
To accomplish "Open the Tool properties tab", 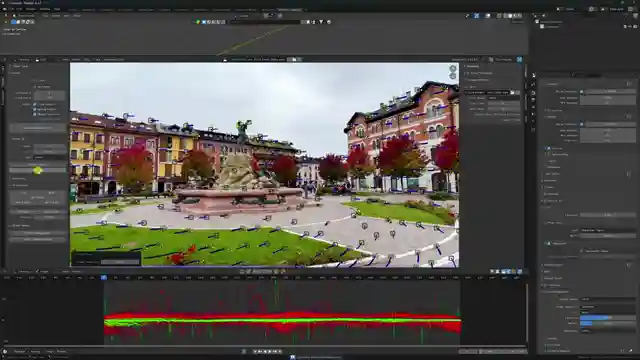I will pos(533,76).
